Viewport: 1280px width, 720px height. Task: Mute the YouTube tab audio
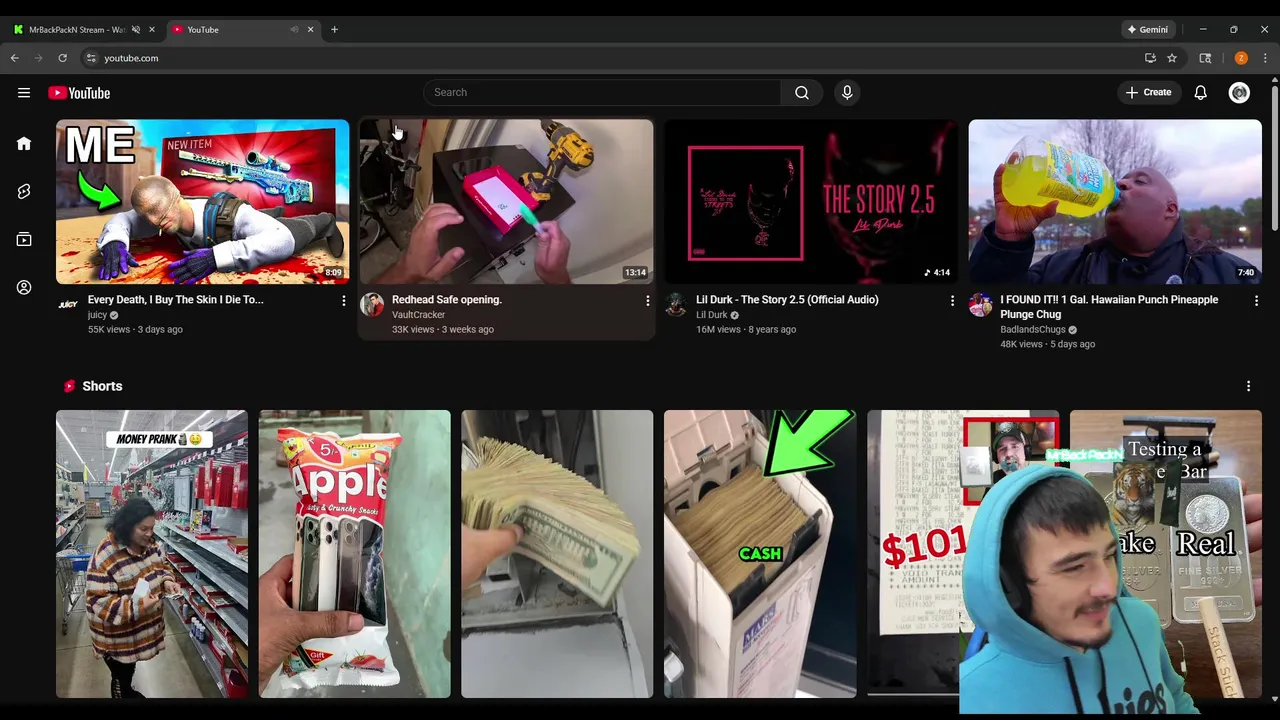coord(294,30)
